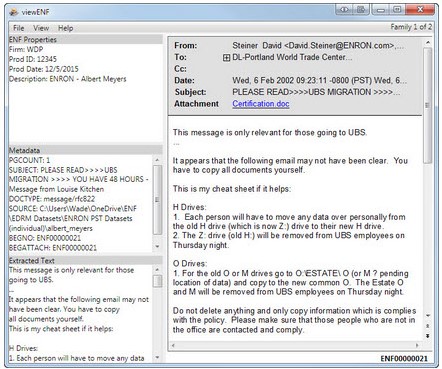Click the email Subject line PLEASE READ
The width and height of the screenshot is (442, 369).
(316, 92)
